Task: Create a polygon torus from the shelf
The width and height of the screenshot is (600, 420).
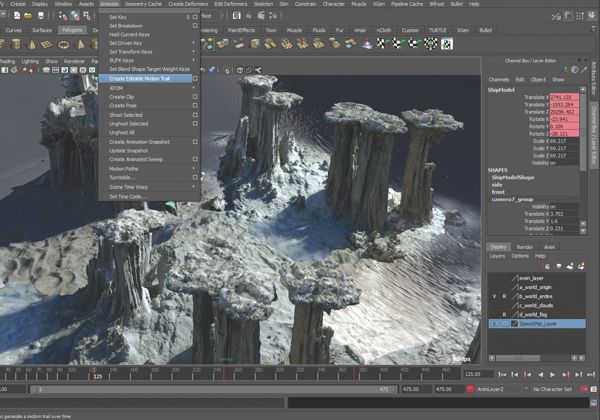Action: click(63, 44)
